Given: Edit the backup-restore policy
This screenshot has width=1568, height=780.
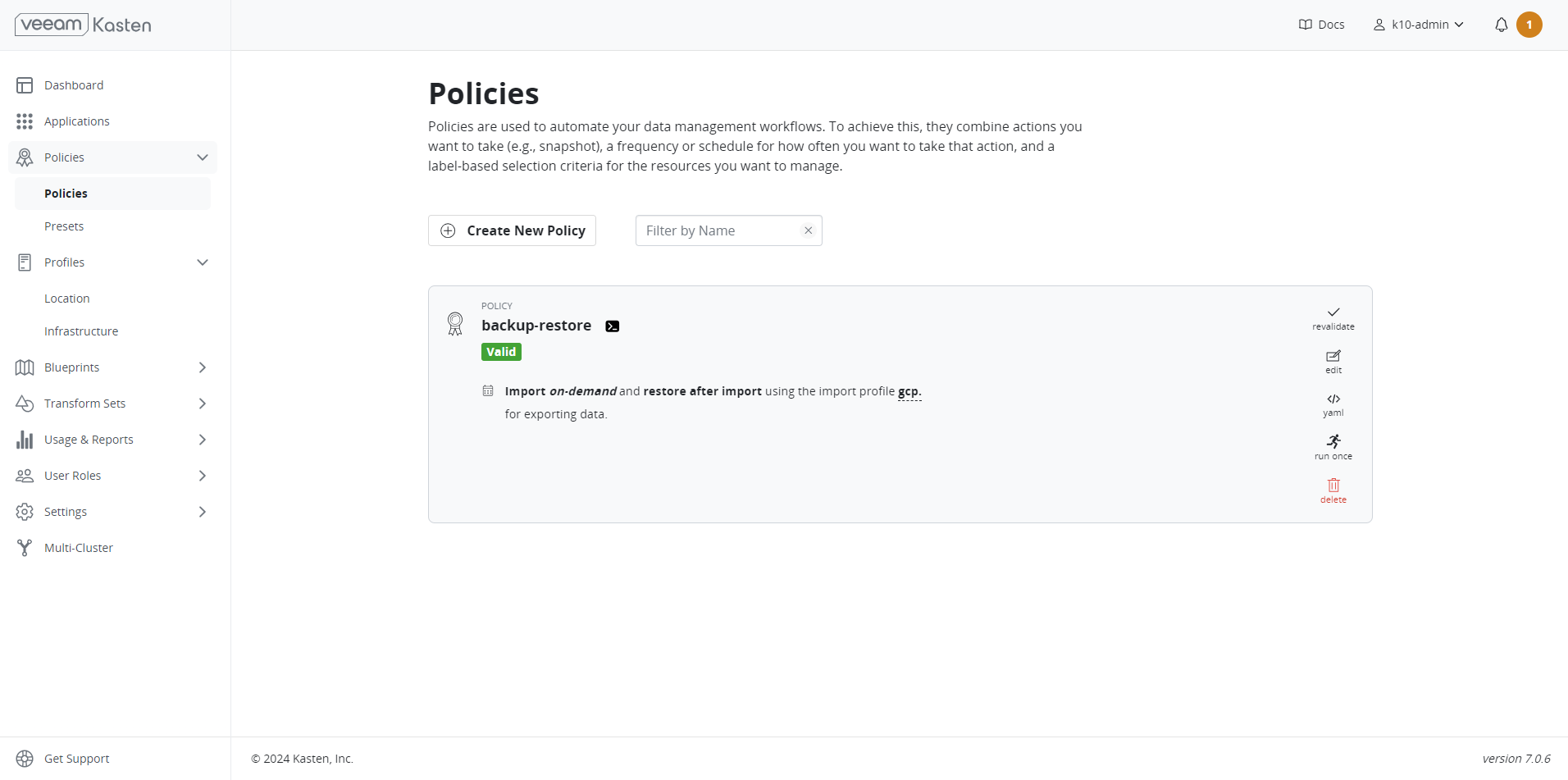Looking at the screenshot, I should 1333,361.
